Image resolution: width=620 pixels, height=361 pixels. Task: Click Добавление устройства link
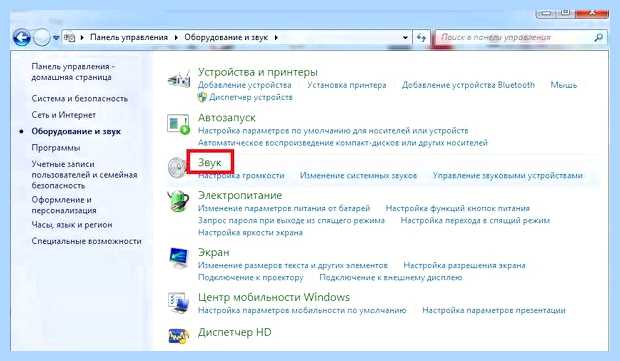pyautogui.click(x=244, y=85)
